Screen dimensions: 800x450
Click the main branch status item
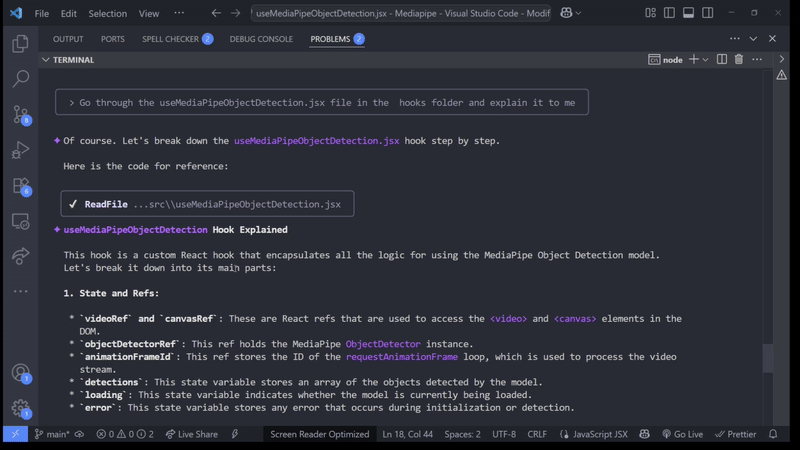[53, 434]
